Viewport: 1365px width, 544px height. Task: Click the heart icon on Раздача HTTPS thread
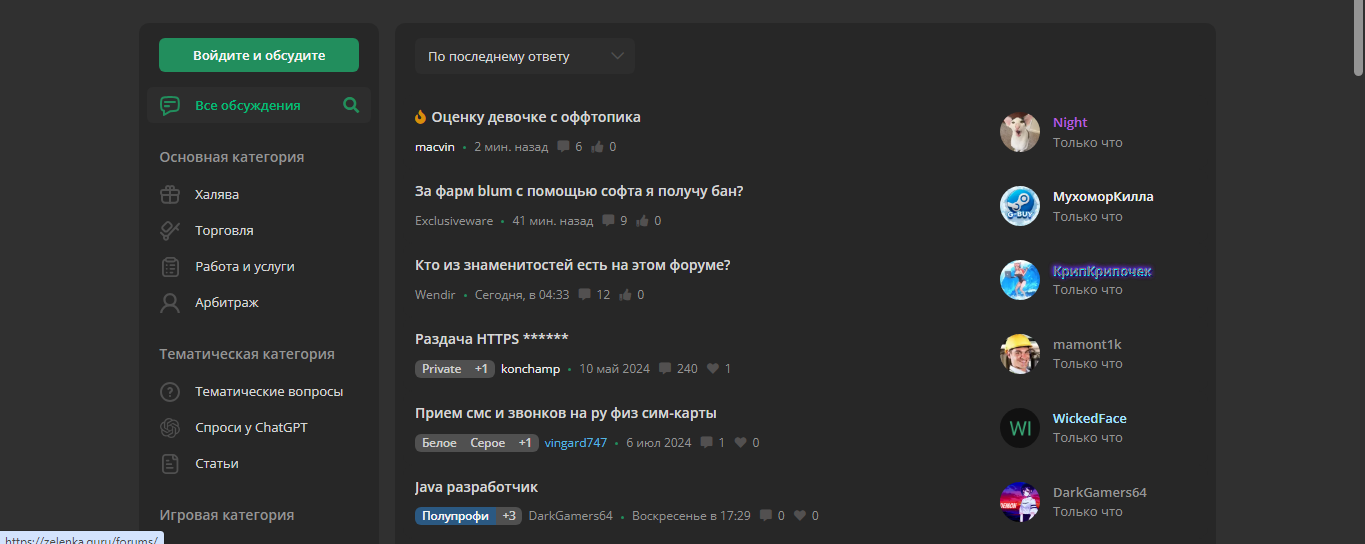(x=713, y=369)
